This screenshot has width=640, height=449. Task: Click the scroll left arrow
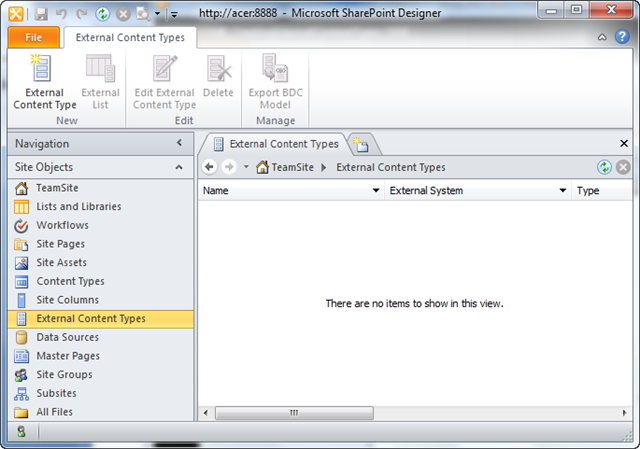[206, 413]
